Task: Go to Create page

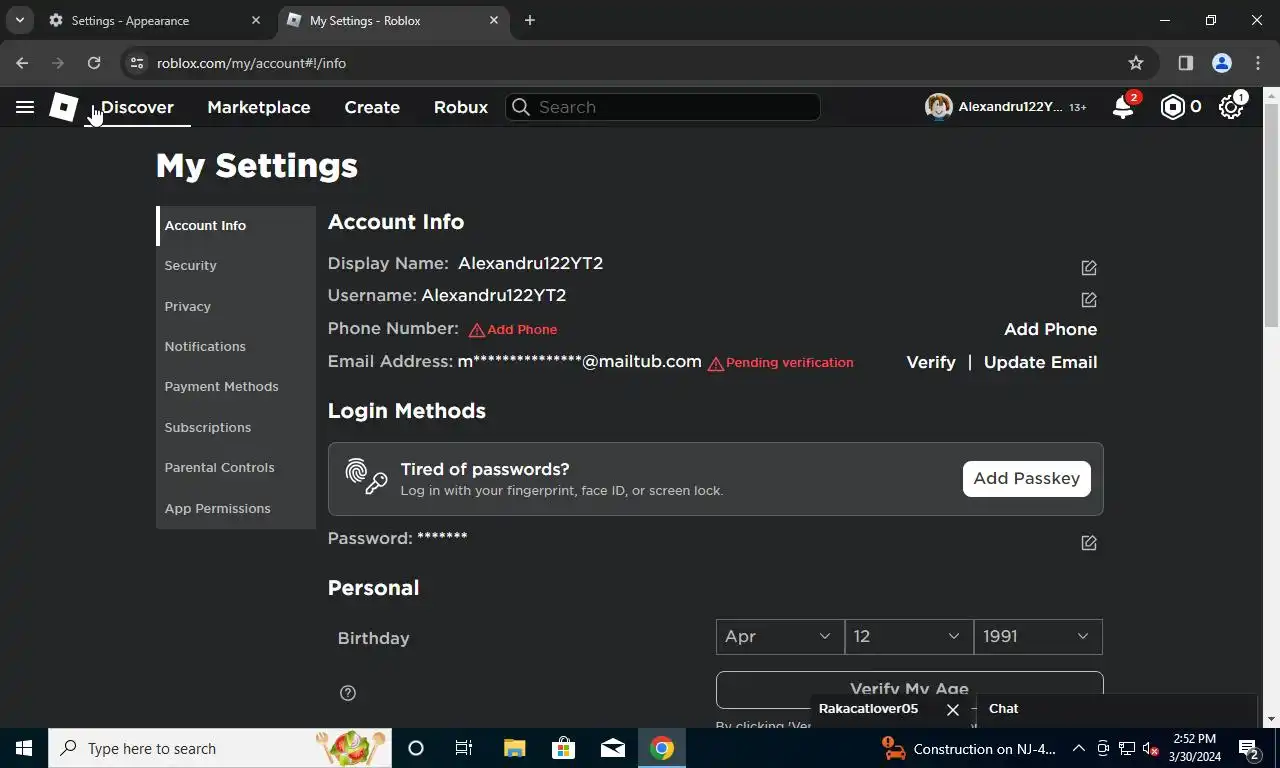Action: (x=372, y=107)
